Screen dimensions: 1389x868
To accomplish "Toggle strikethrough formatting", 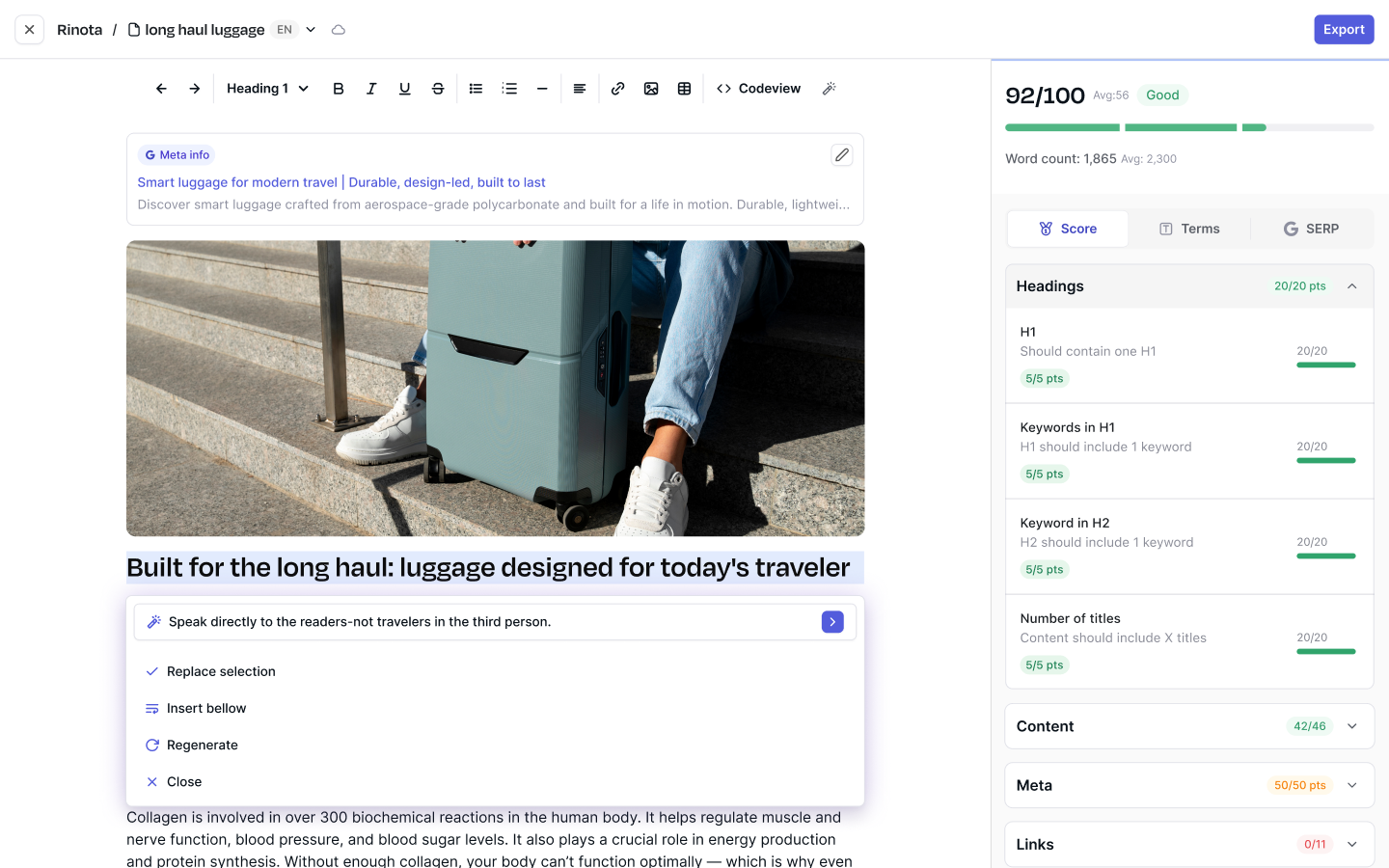I will (438, 89).
